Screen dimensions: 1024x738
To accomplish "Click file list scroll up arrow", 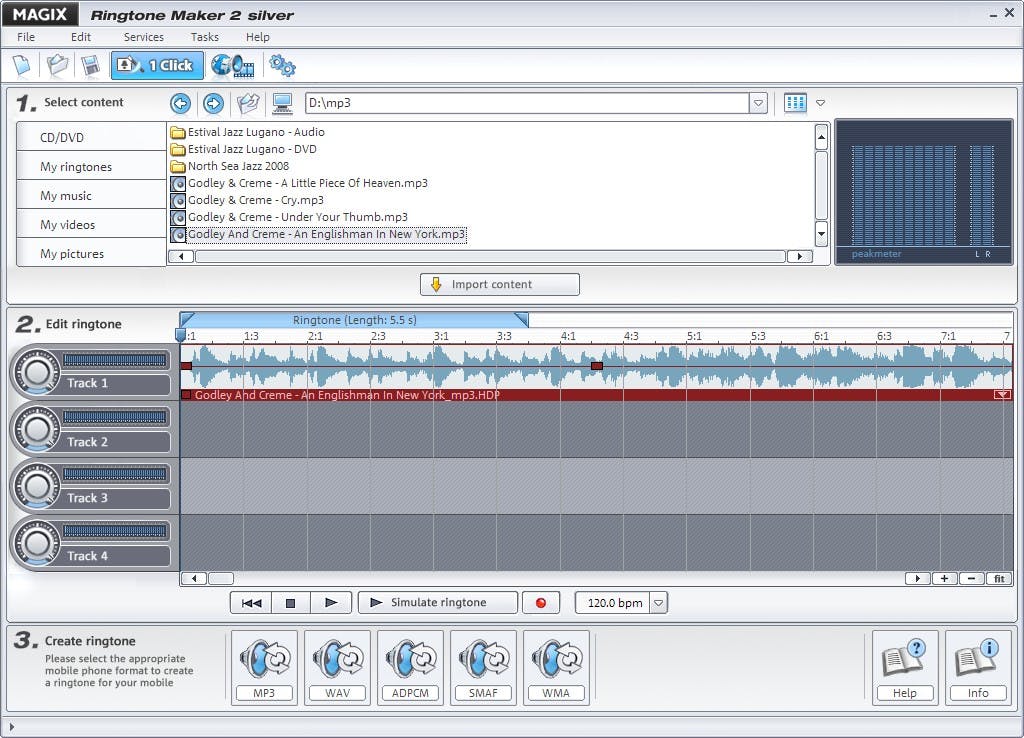I will [822, 137].
